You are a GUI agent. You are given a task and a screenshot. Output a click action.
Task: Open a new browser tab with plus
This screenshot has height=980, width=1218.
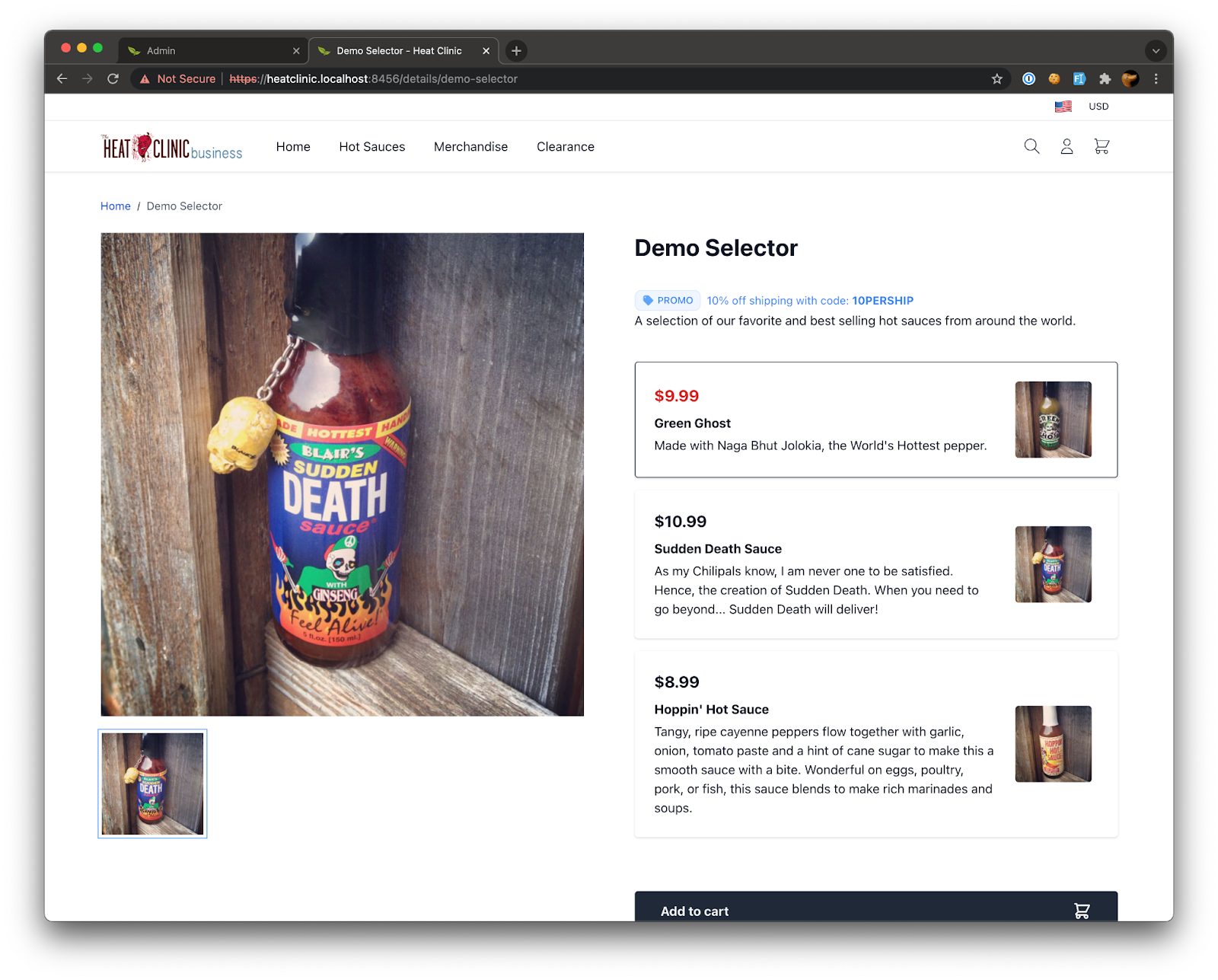pos(516,50)
